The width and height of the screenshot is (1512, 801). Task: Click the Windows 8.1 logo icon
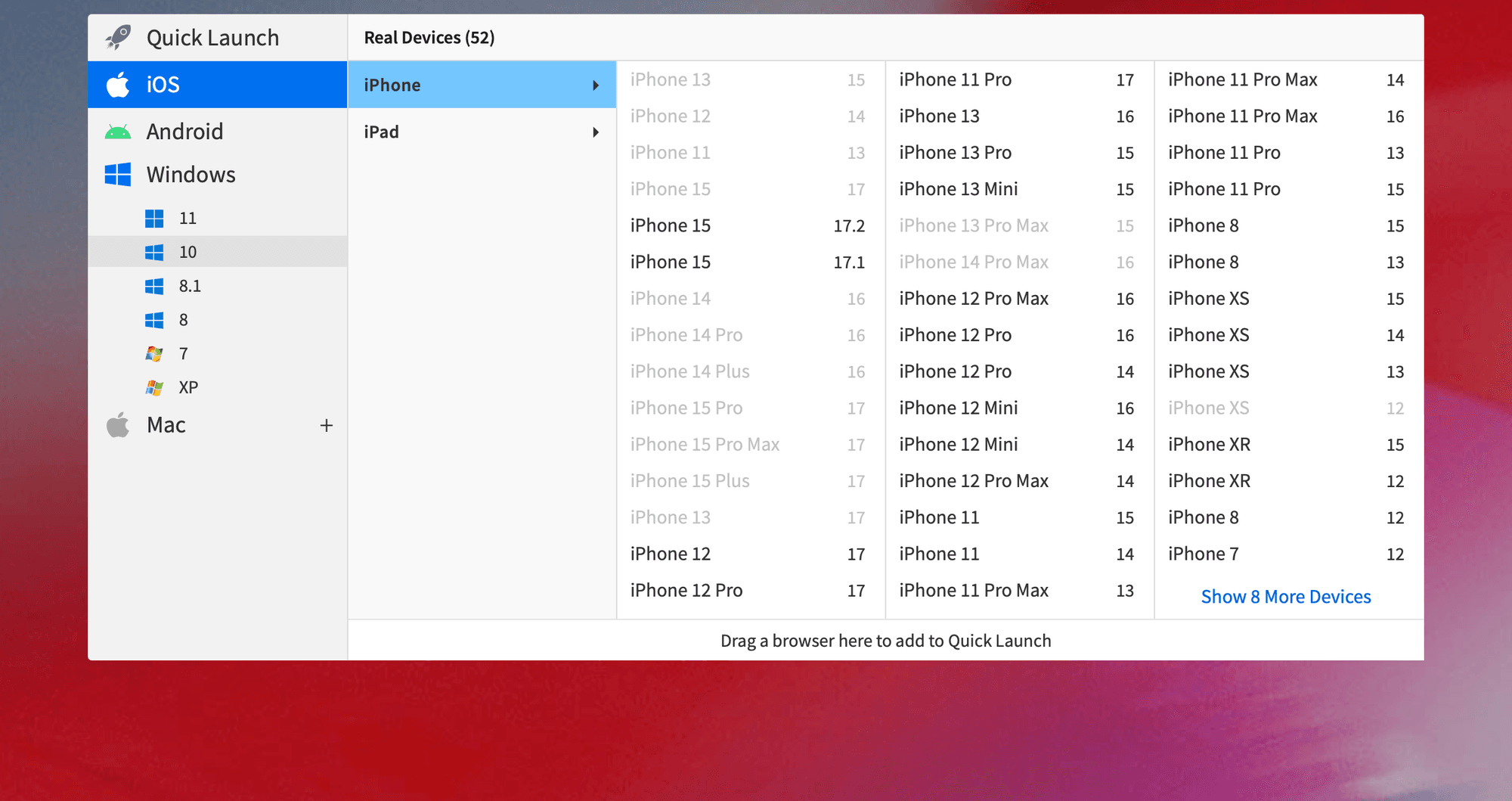(x=154, y=286)
